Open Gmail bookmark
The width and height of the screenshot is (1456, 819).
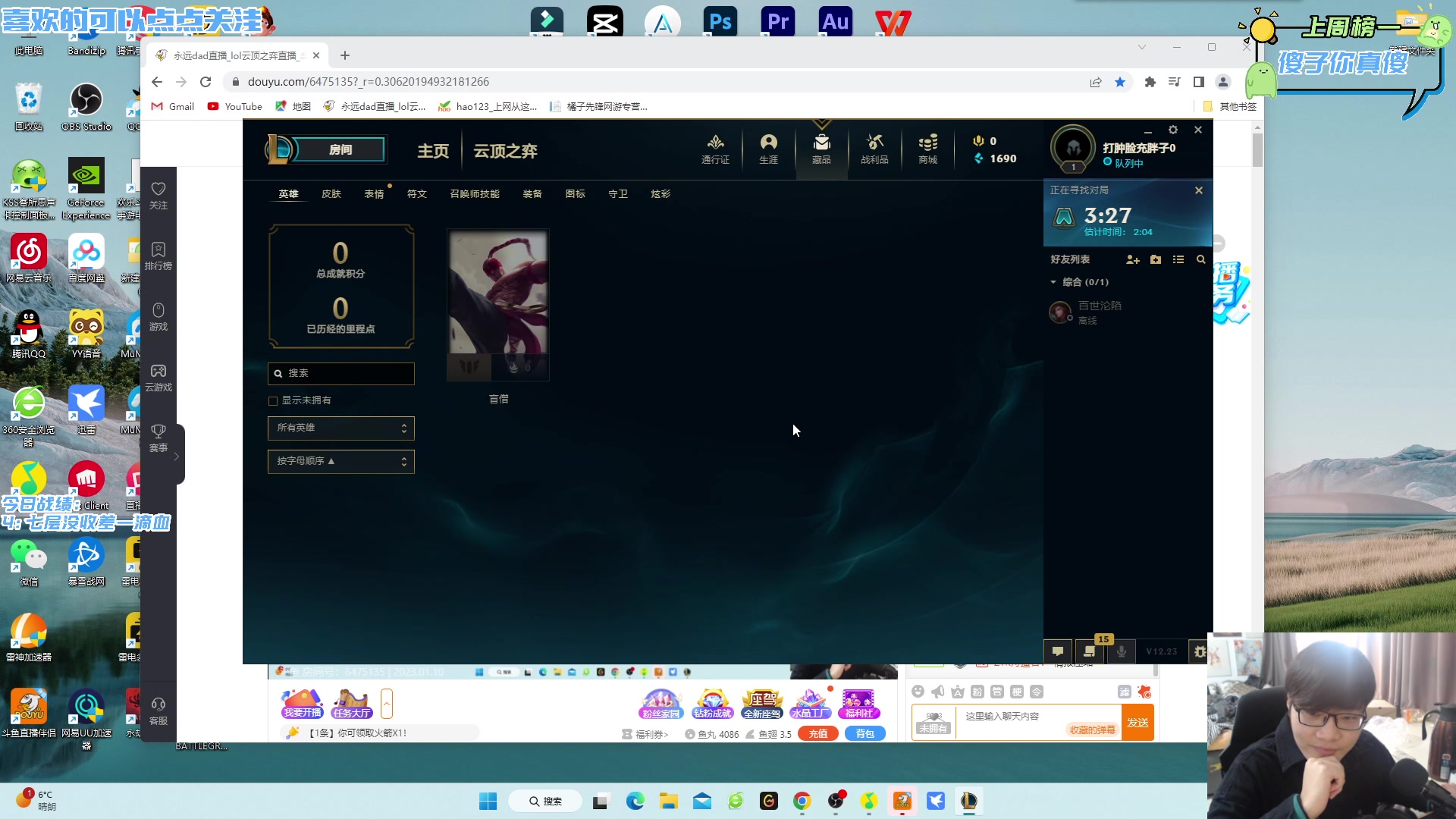[x=173, y=107]
